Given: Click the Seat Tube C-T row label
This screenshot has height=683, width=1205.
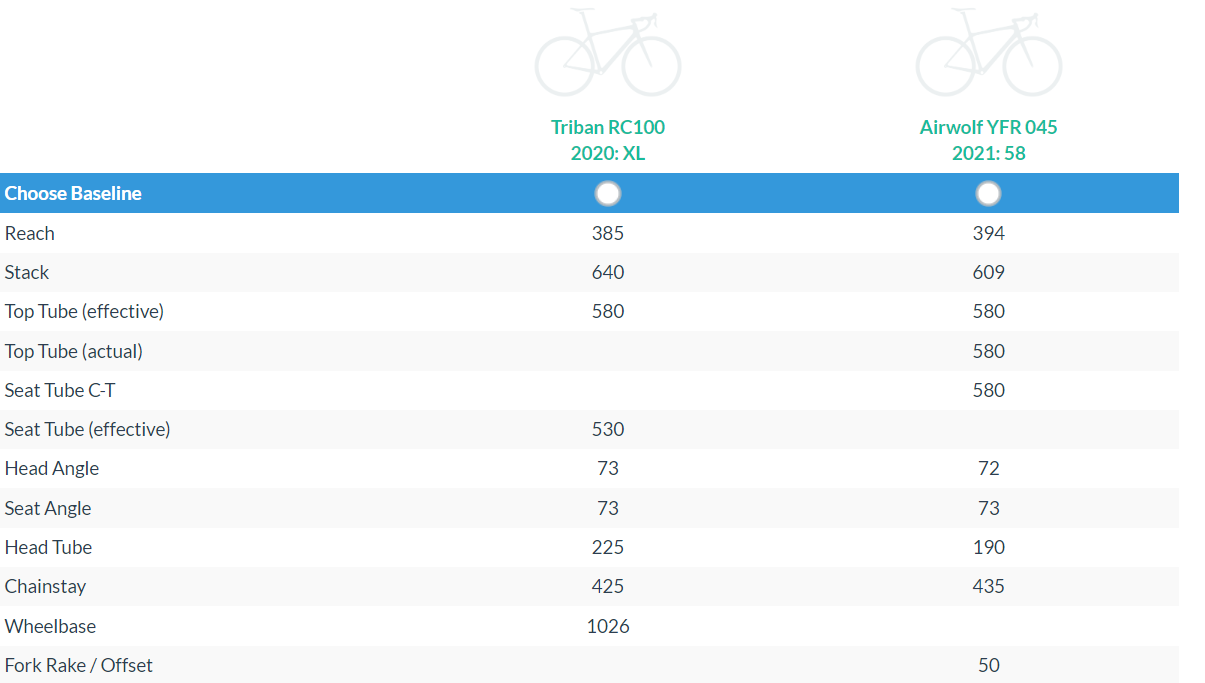Looking at the screenshot, I should (x=60, y=390).
